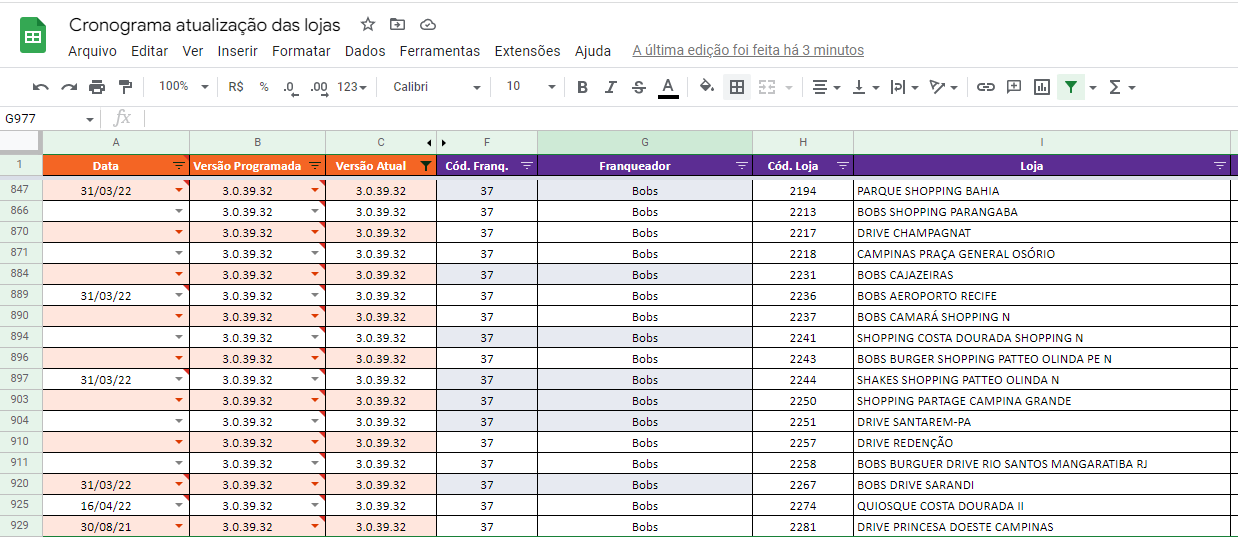
Task: Redo the last action
Action: pos(69,87)
